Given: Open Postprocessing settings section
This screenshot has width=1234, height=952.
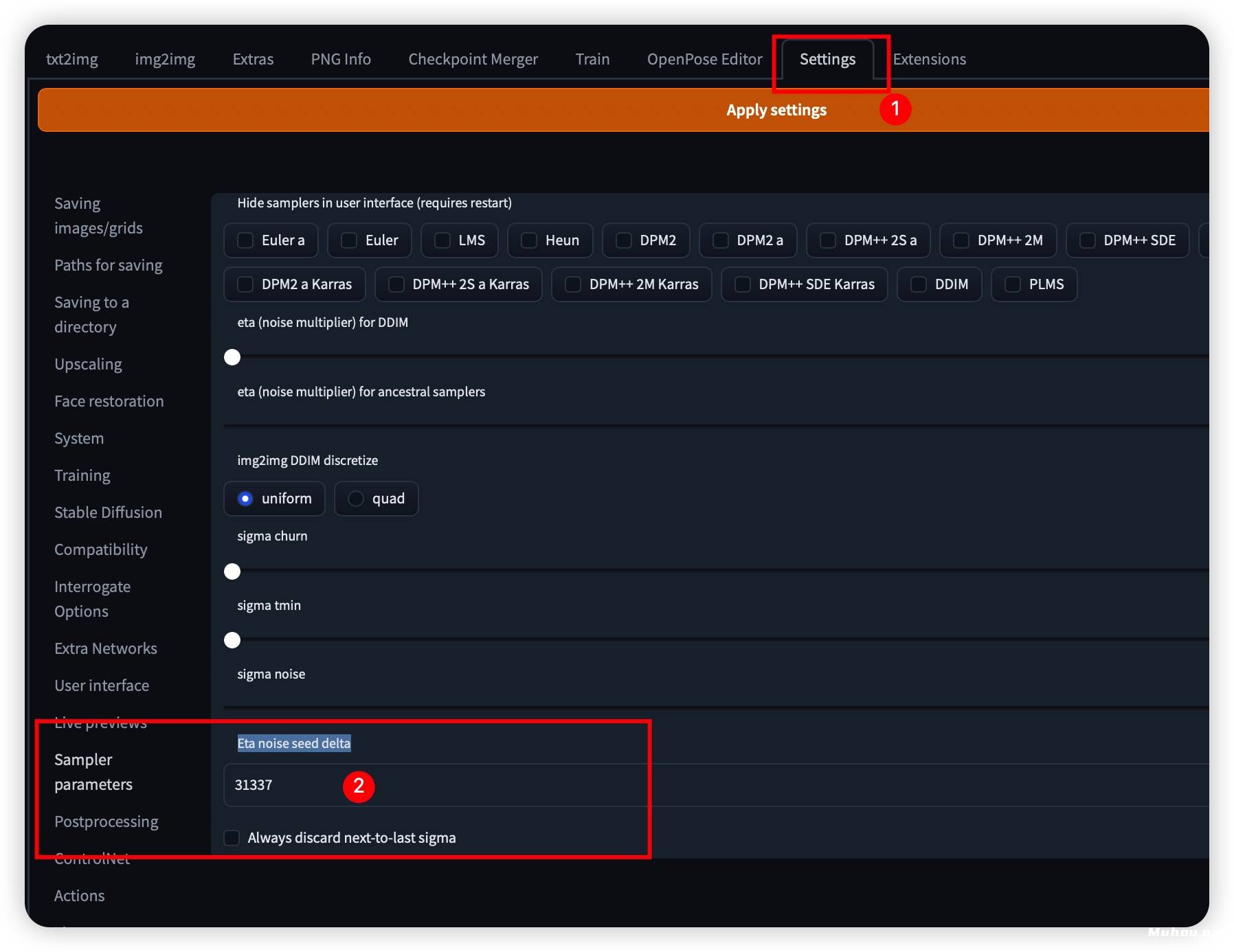Looking at the screenshot, I should coord(106,821).
